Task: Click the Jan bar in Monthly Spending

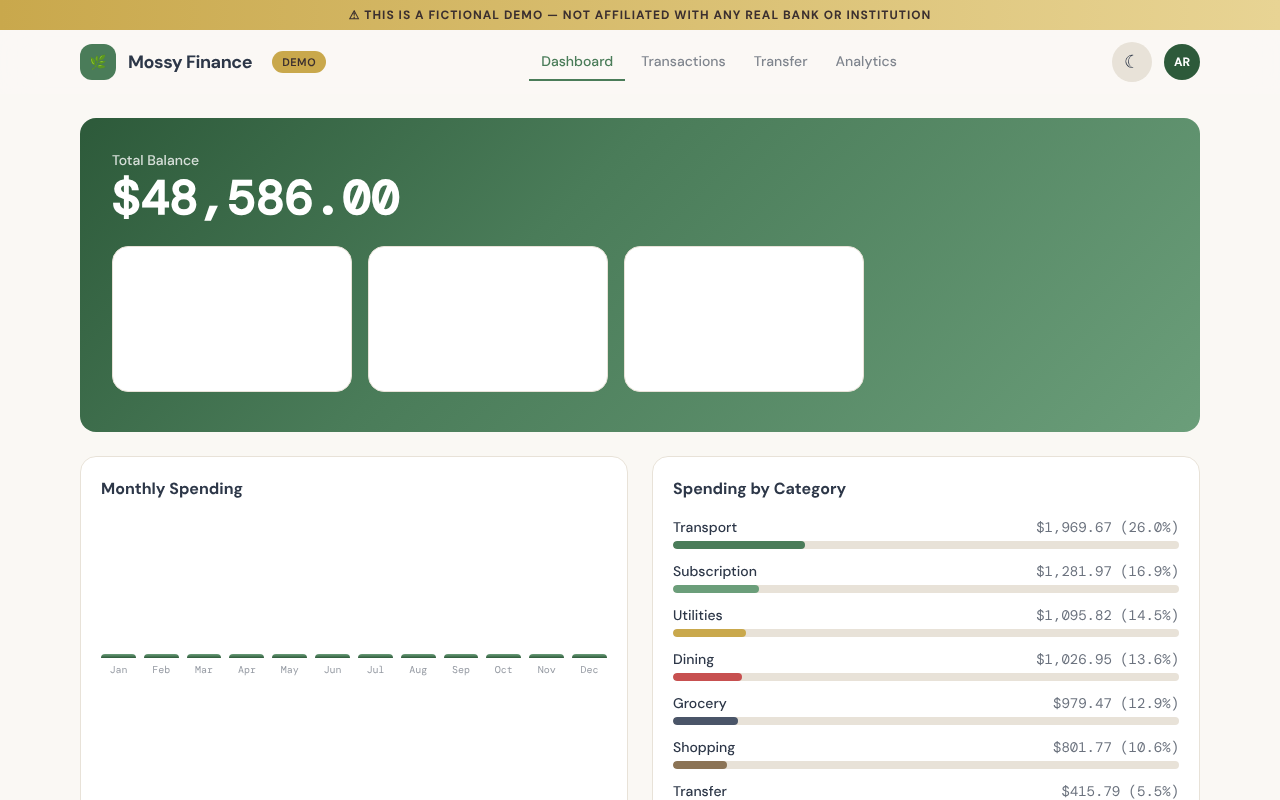Action: coord(119,656)
